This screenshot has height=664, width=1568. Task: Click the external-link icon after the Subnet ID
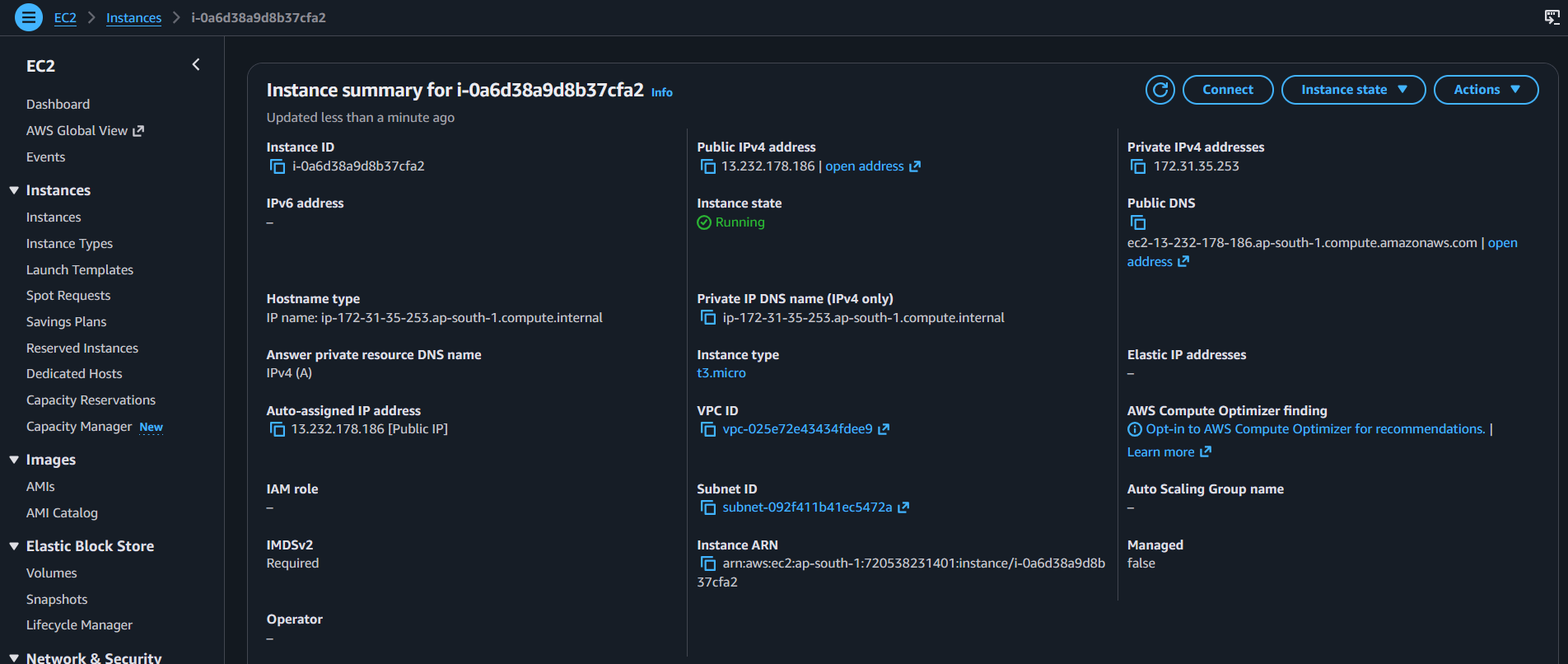(903, 507)
